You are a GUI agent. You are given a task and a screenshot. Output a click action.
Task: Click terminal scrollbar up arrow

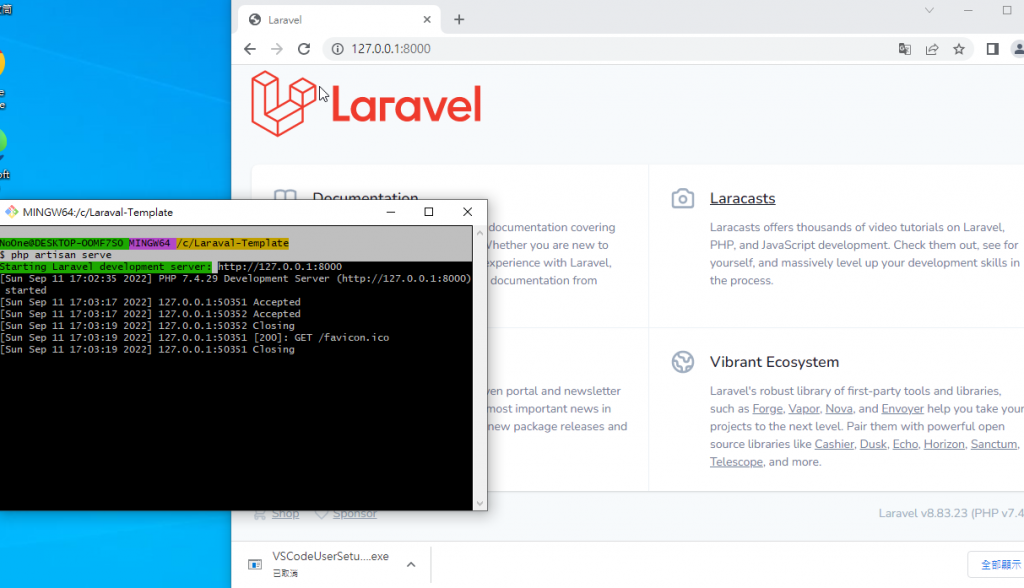tap(480, 233)
